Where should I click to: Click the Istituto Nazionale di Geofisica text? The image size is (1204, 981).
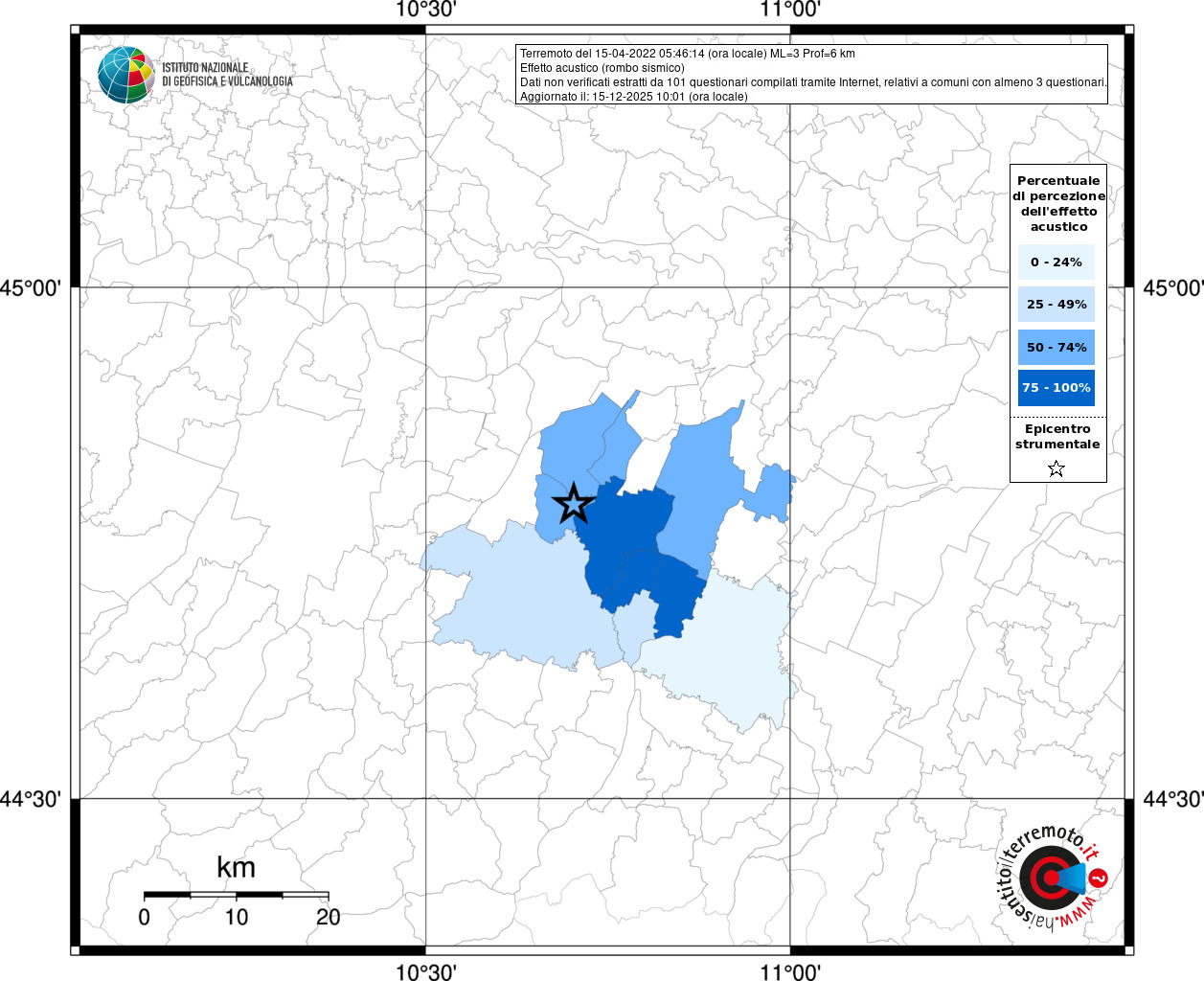click(227, 75)
